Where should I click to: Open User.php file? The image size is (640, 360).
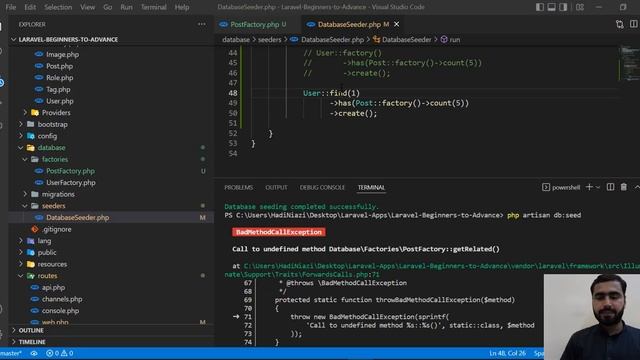click(60, 101)
